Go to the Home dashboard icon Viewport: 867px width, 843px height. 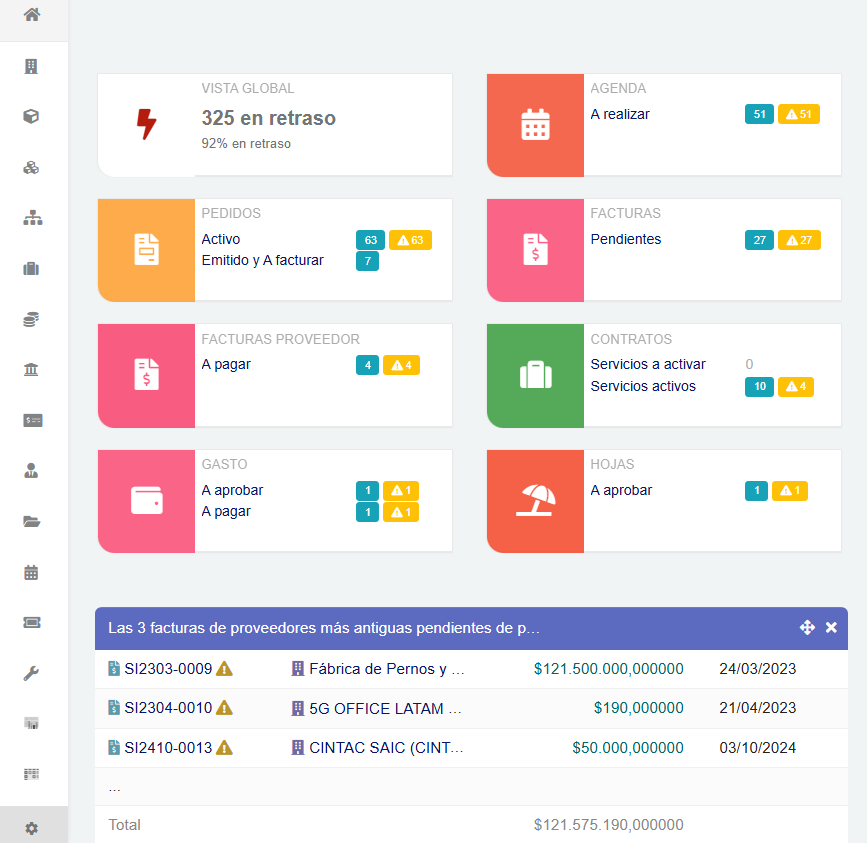[x=32, y=15]
